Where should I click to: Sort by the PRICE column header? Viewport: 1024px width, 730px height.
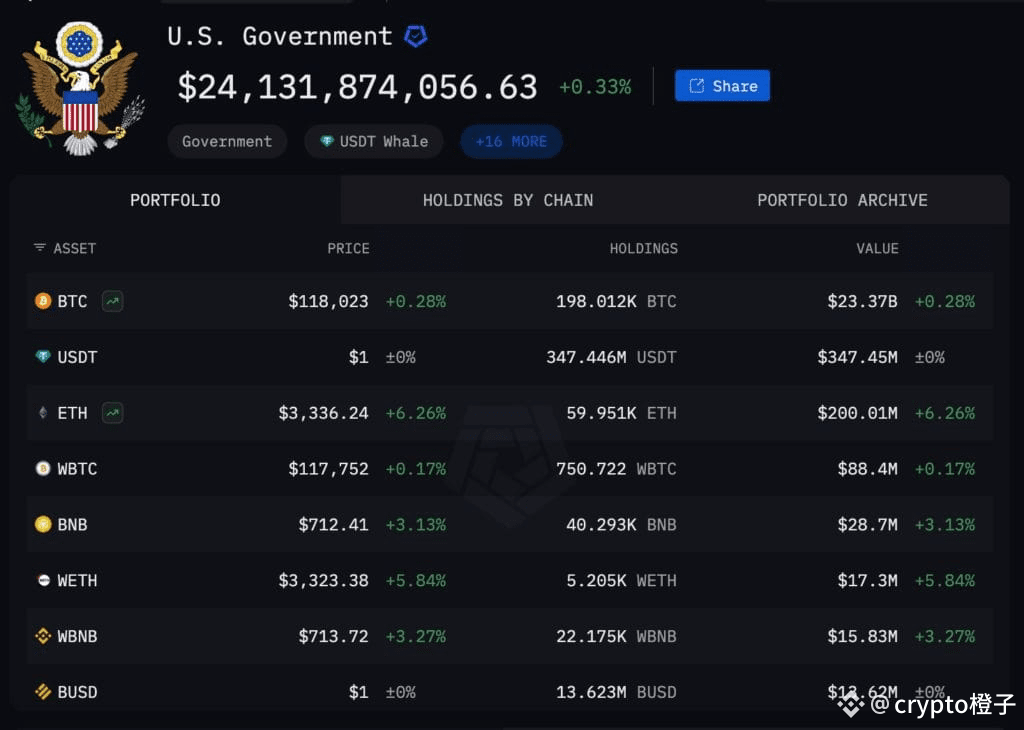[x=348, y=248]
